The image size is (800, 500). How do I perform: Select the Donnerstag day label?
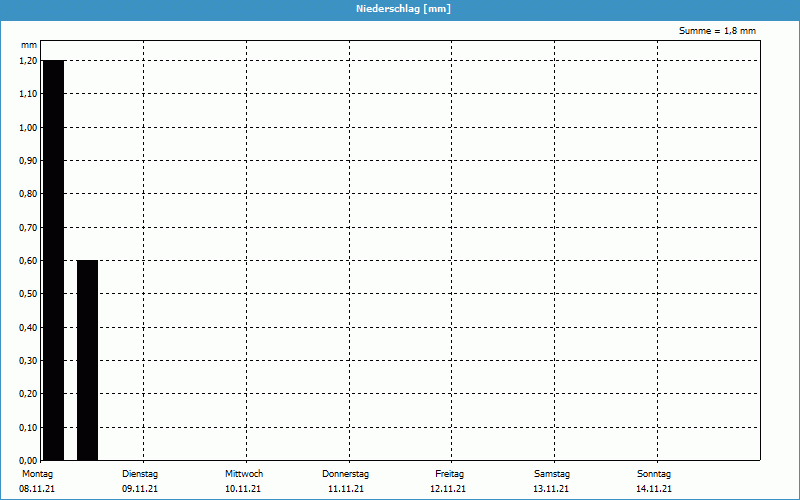click(x=345, y=474)
